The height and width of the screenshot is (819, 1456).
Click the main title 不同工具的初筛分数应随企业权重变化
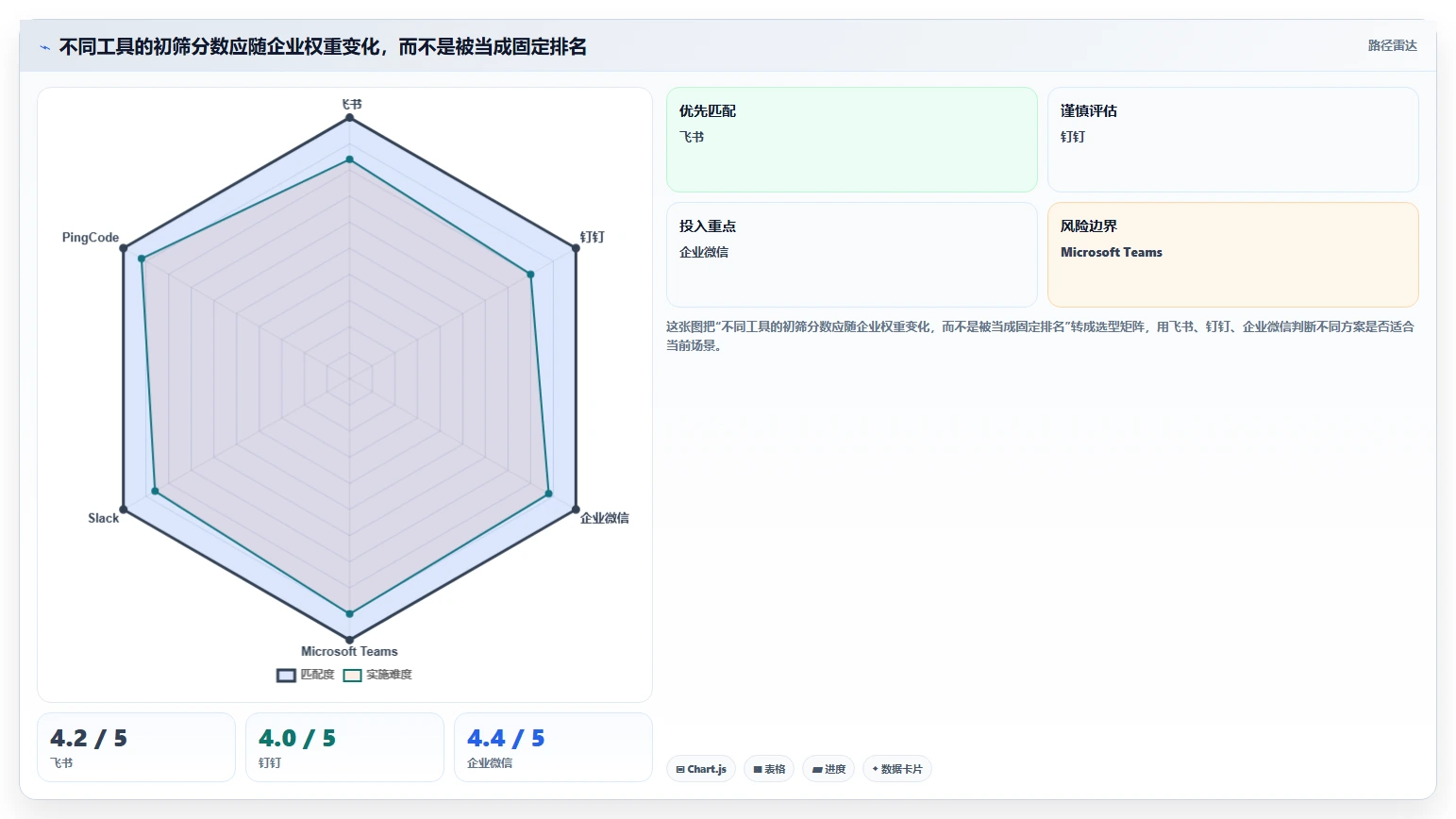[323, 47]
